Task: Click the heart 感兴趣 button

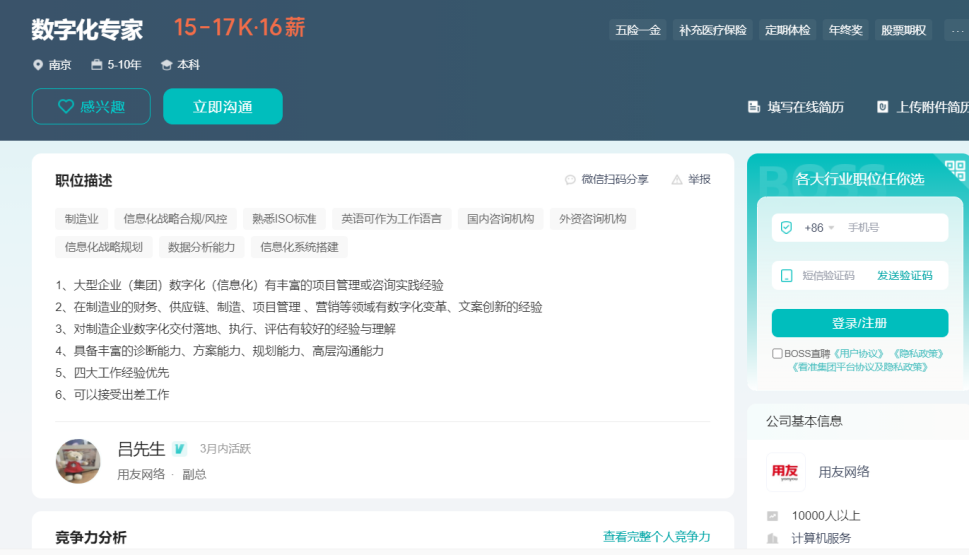Action: pyautogui.click(x=91, y=107)
